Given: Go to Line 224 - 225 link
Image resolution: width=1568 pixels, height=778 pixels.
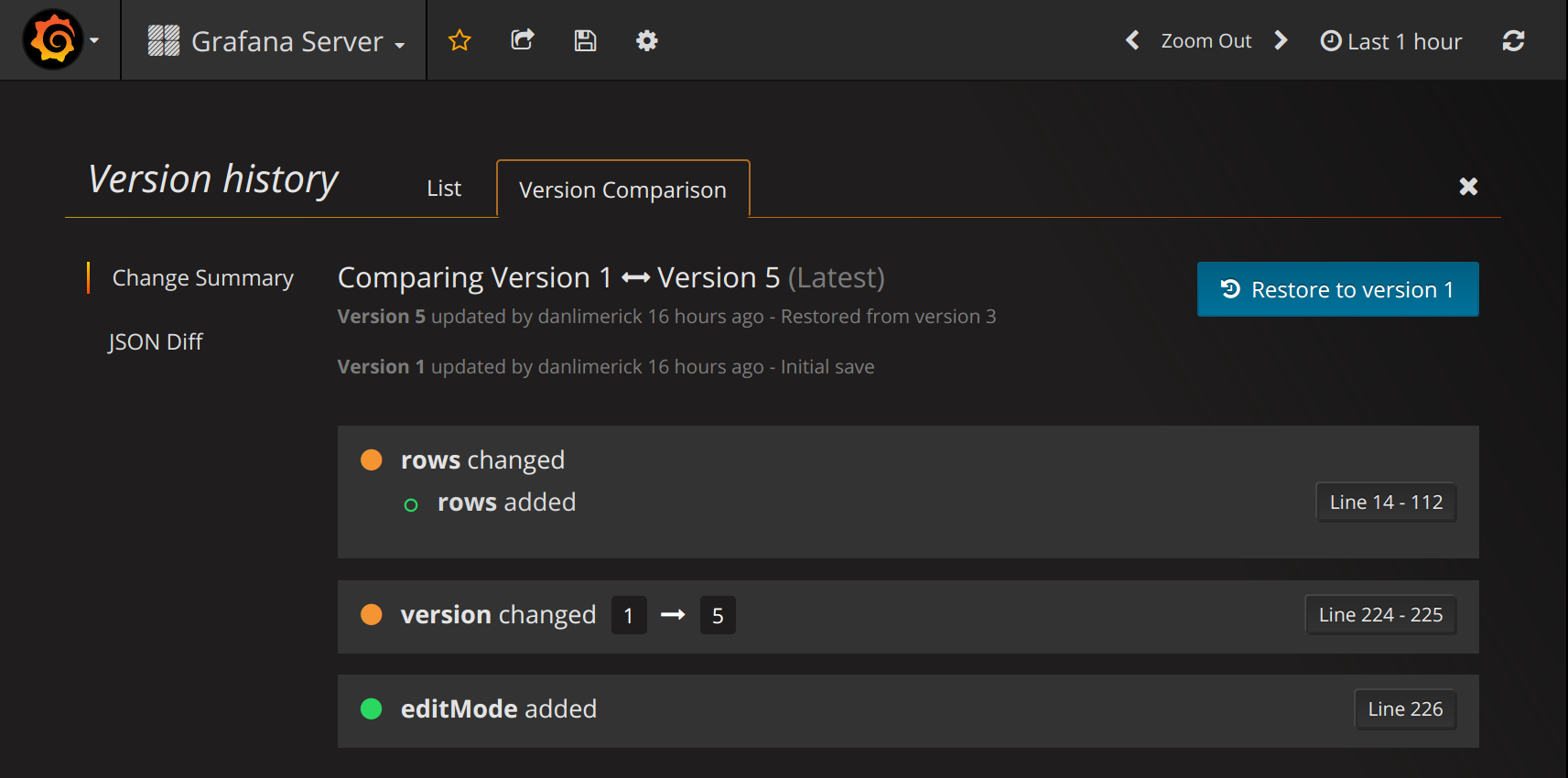Looking at the screenshot, I should tap(1380, 615).
